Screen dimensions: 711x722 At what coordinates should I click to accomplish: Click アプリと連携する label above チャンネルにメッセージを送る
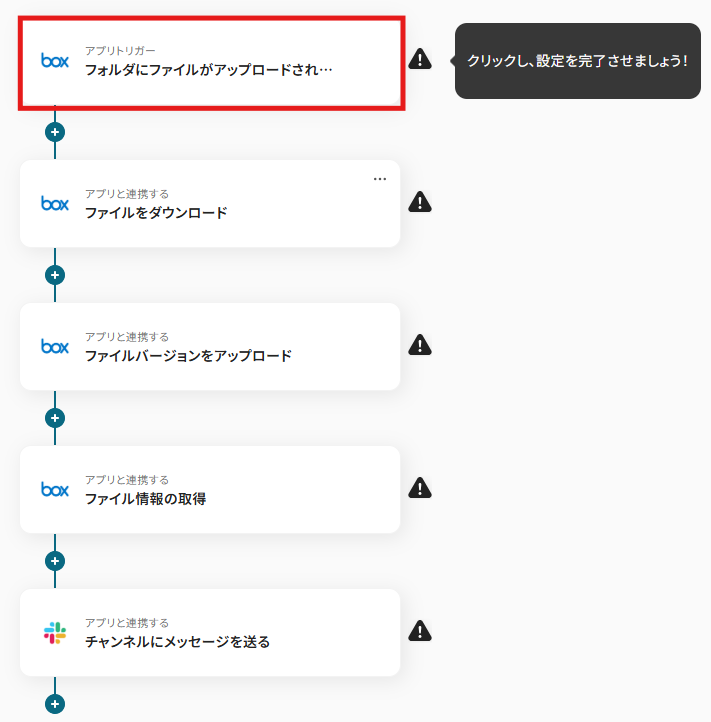(x=127, y=623)
